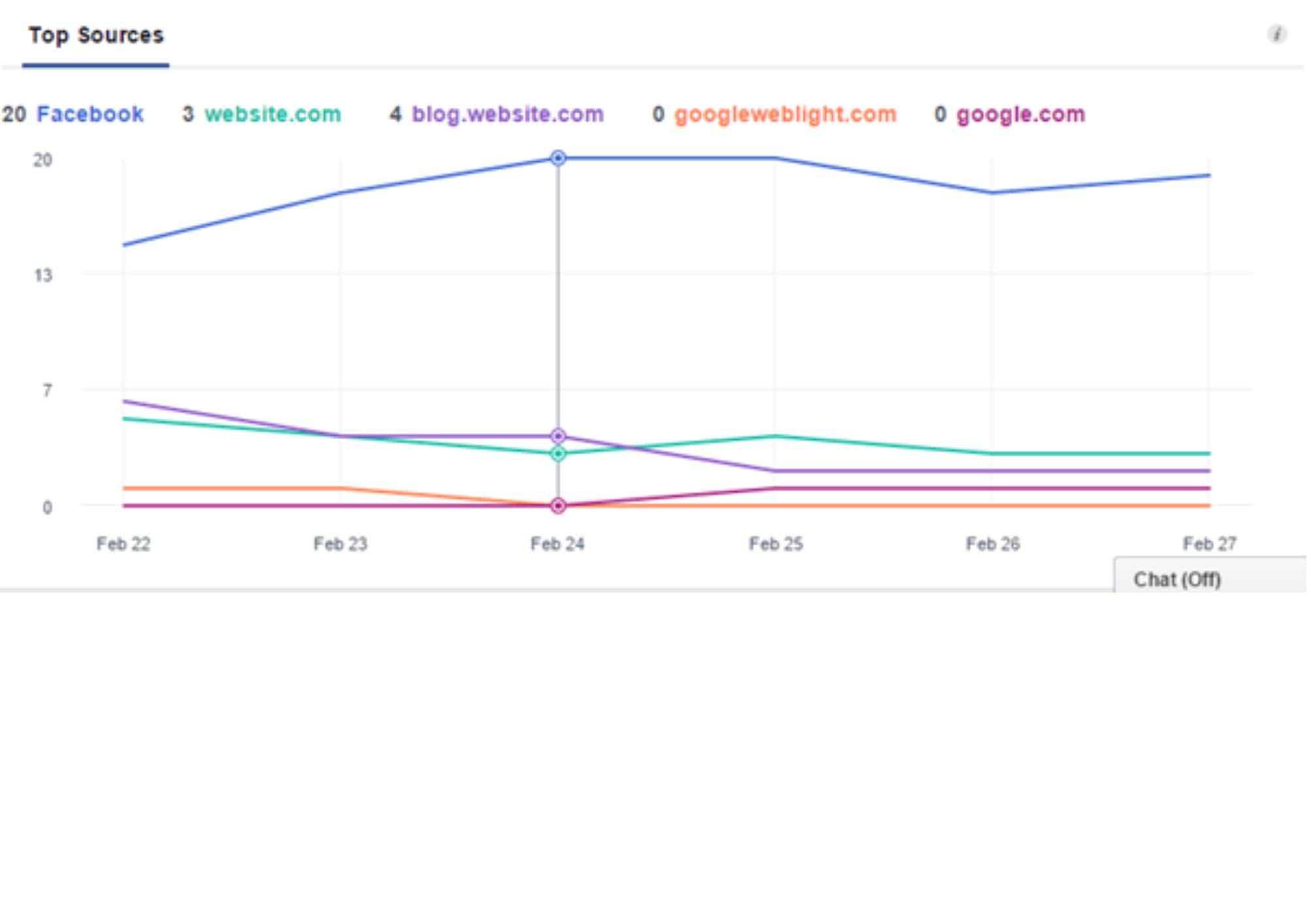Choose google.com in the chart legend
1307x924 pixels.
[1020, 114]
